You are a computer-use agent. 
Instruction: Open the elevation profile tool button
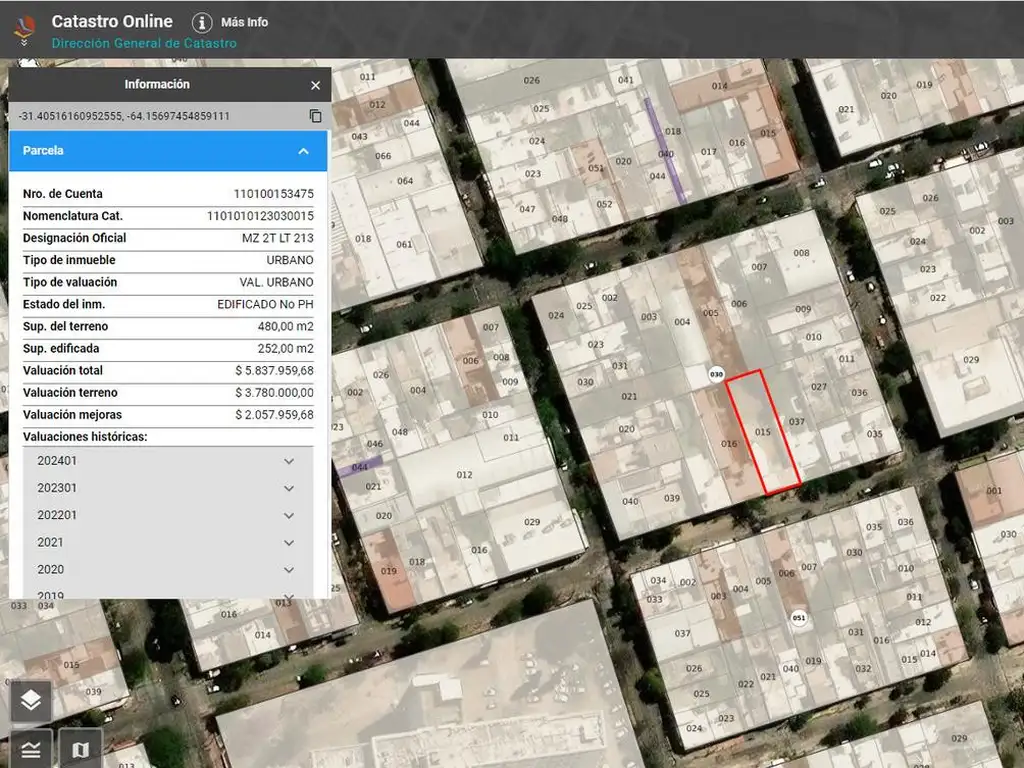point(31,749)
